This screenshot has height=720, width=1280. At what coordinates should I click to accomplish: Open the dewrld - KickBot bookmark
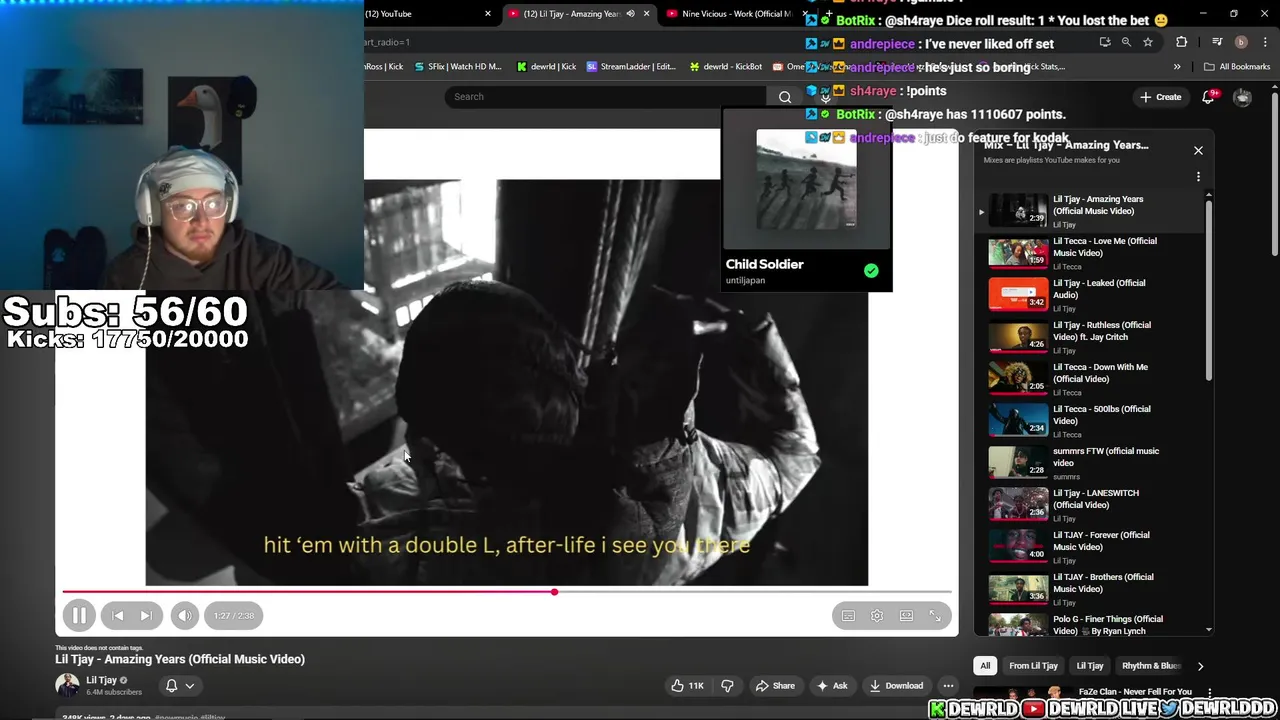(x=726, y=67)
